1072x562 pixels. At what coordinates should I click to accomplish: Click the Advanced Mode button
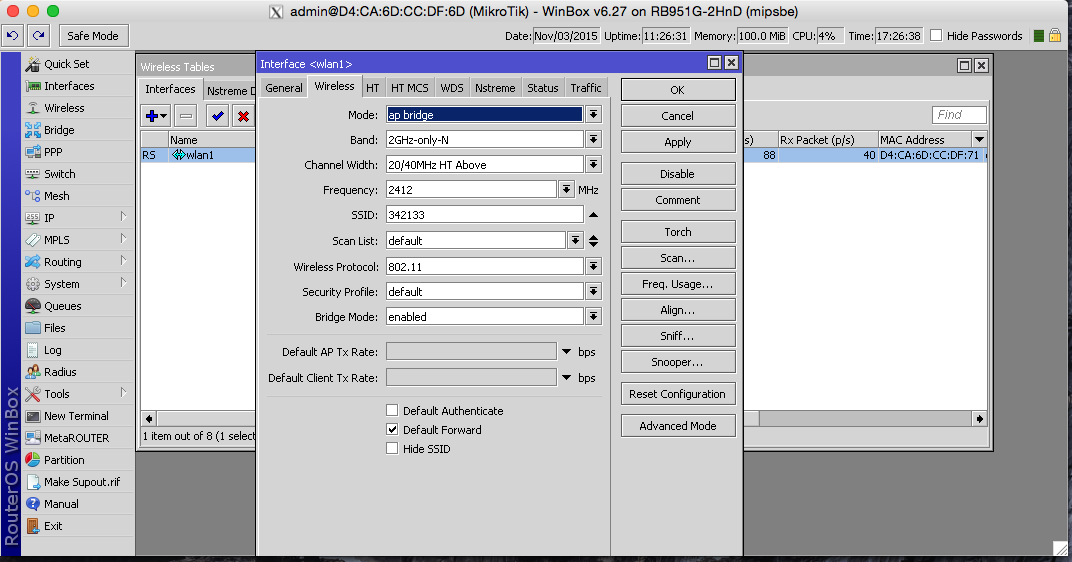click(678, 425)
